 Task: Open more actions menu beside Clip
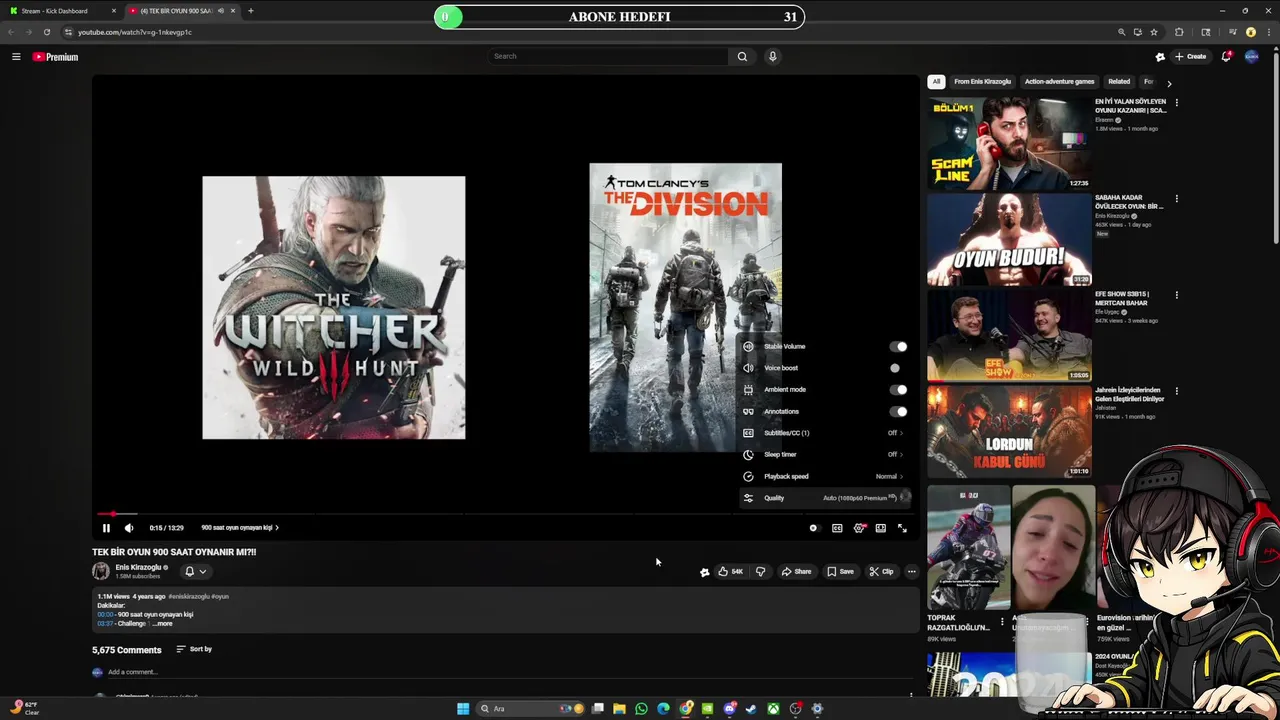[x=911, y=572]
